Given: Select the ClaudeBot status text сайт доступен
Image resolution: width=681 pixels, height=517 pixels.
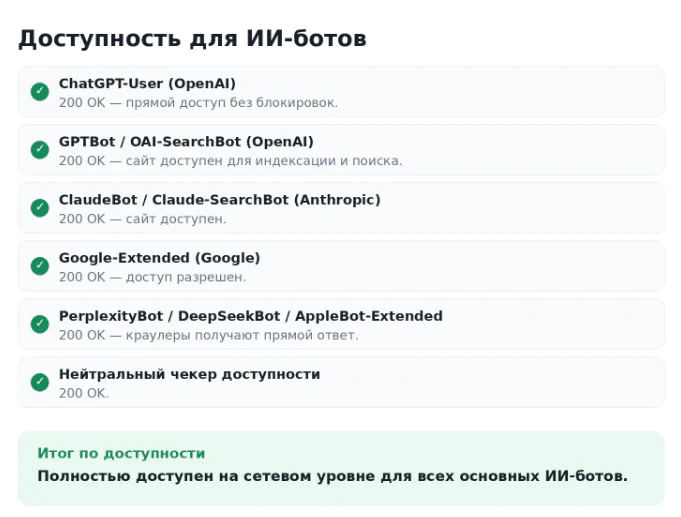Looking at the screenshot, I should pyautogui.click(x=176, y=219).
